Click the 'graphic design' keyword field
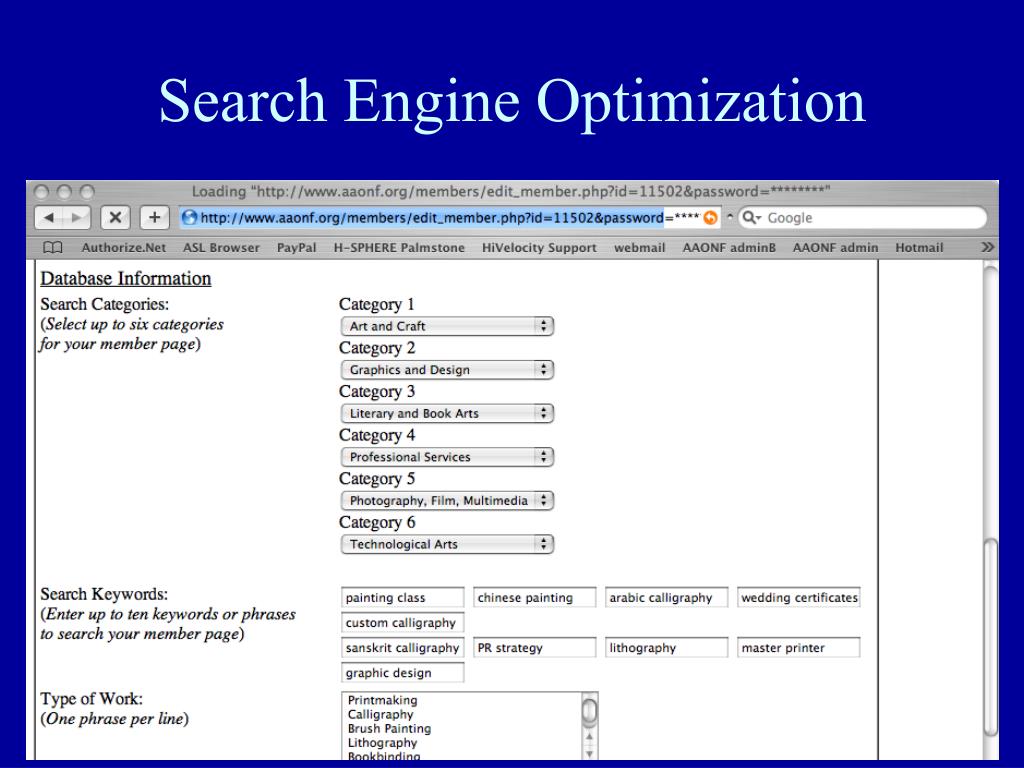1024x768 pixels. click(402, 673)
